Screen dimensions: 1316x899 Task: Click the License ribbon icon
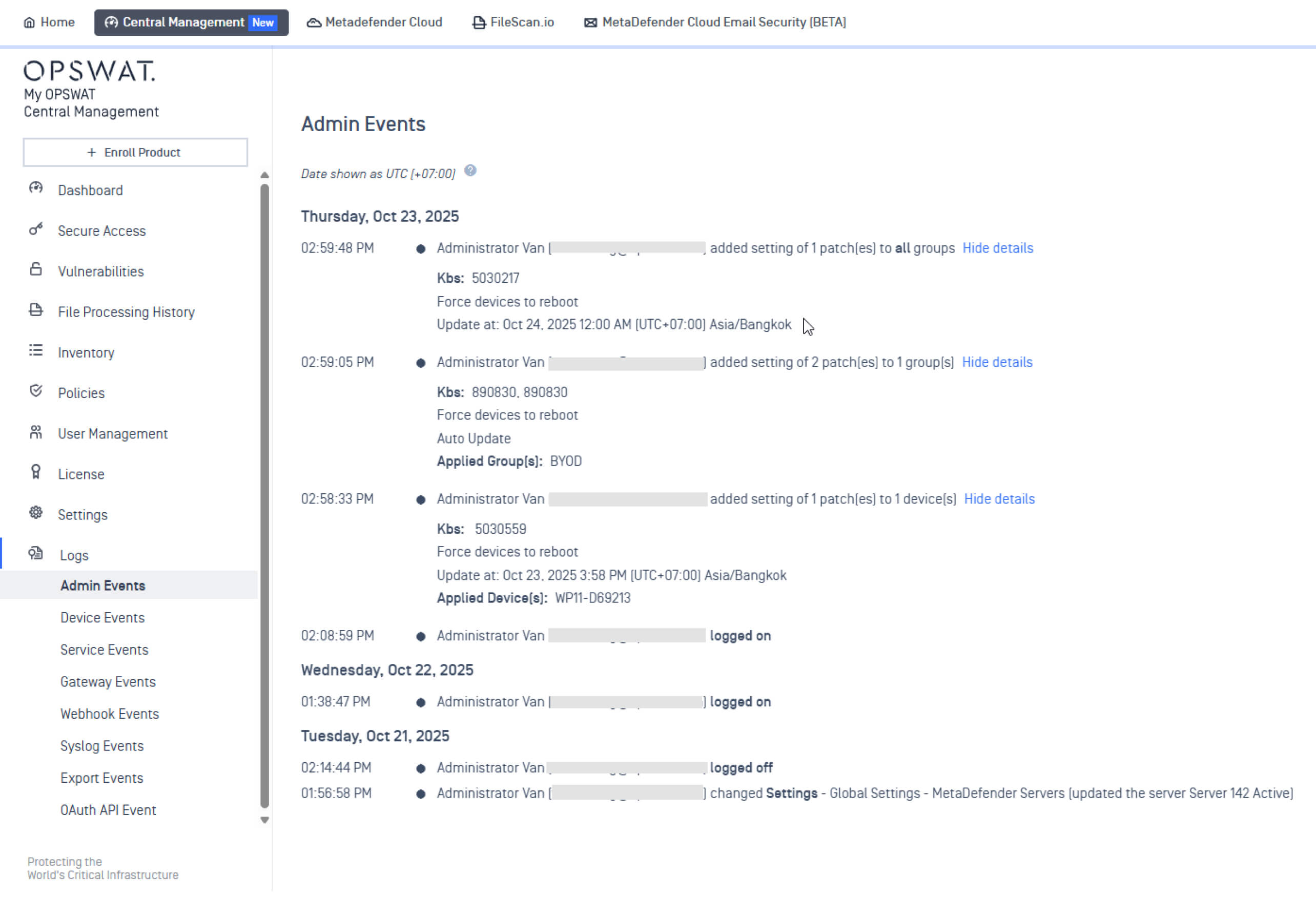36,473
